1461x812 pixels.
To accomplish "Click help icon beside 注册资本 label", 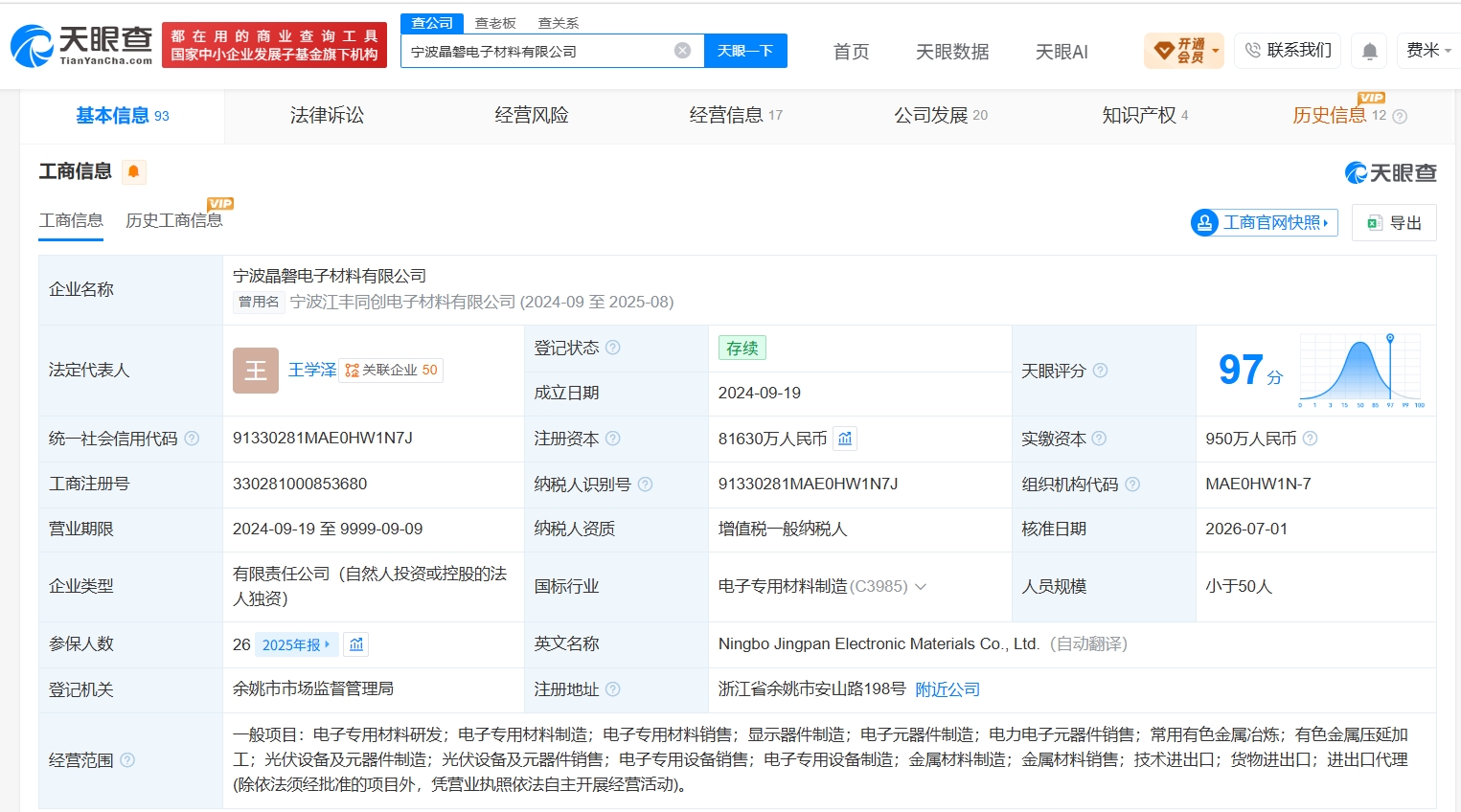I will click(x=613, y=439).
